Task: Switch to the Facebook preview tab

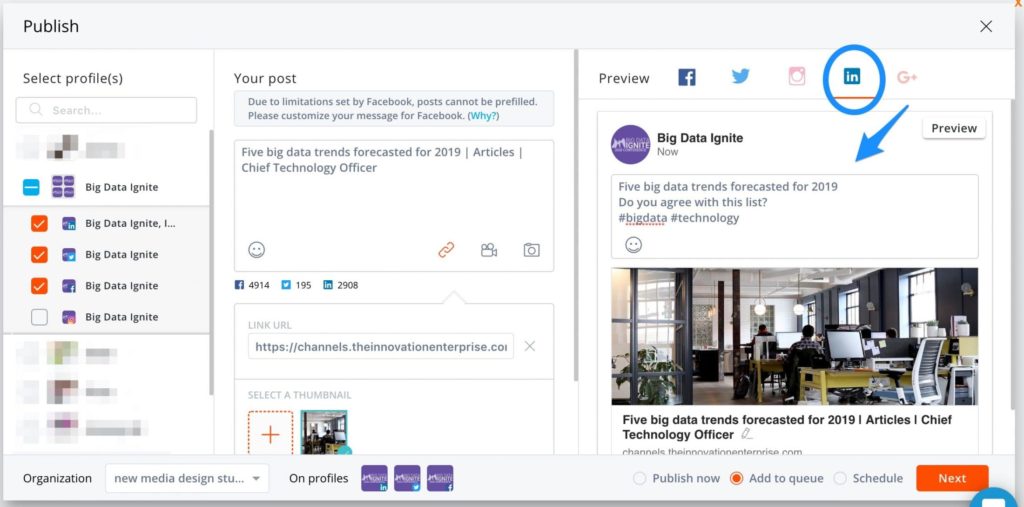Action: point(687,77)
